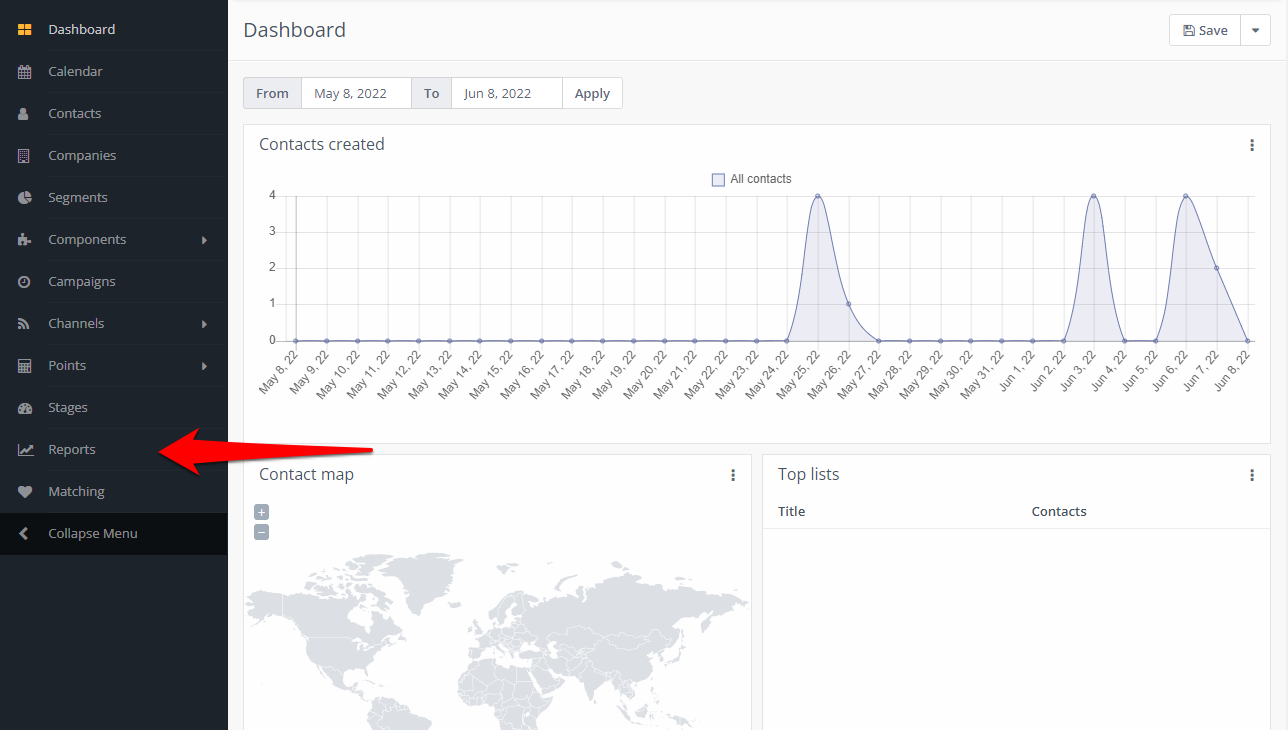1288x730 pixels.
Task: Click the Matching heart icon
Action: [25, 492]
